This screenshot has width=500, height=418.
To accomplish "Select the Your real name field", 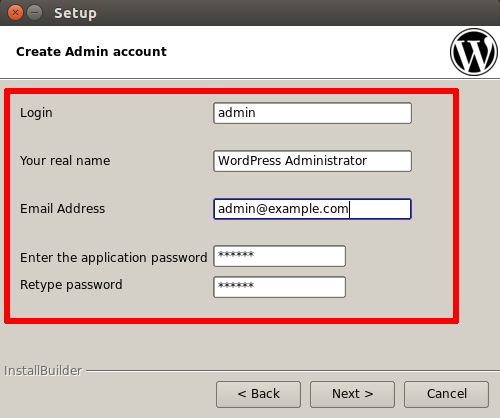I will pos(312,161).
